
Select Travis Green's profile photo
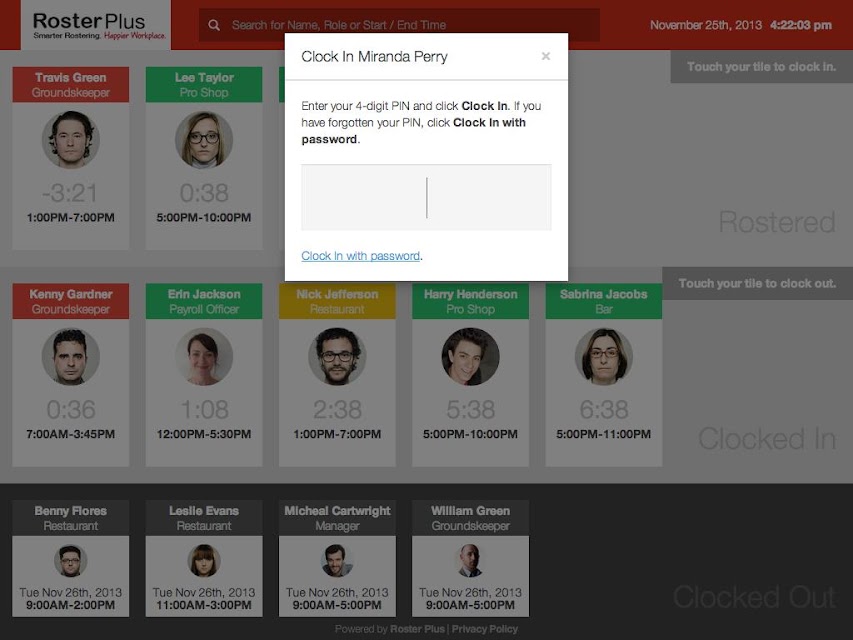pyautogui.click(x=71, y=140)
